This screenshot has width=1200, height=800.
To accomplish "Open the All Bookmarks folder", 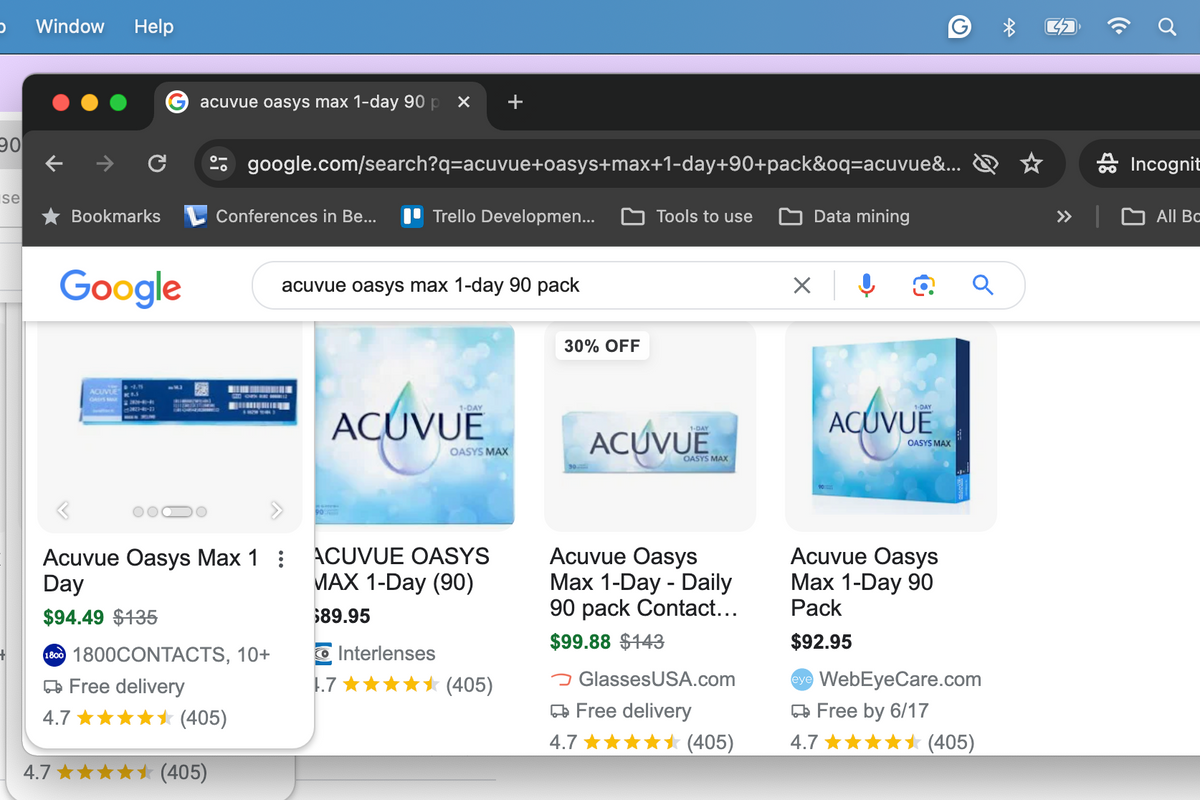I will tap(1160, 216).
